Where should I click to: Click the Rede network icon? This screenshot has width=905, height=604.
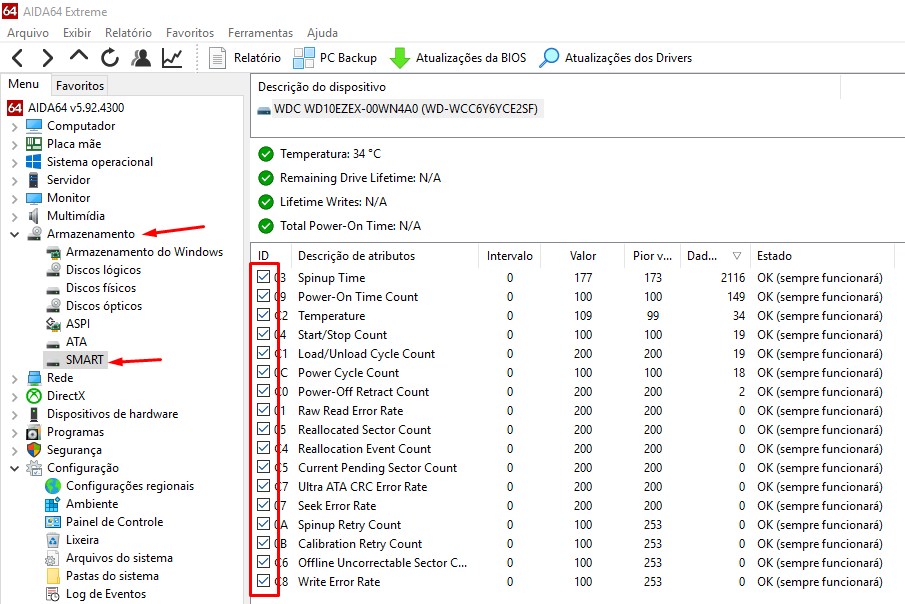point(34,378)
